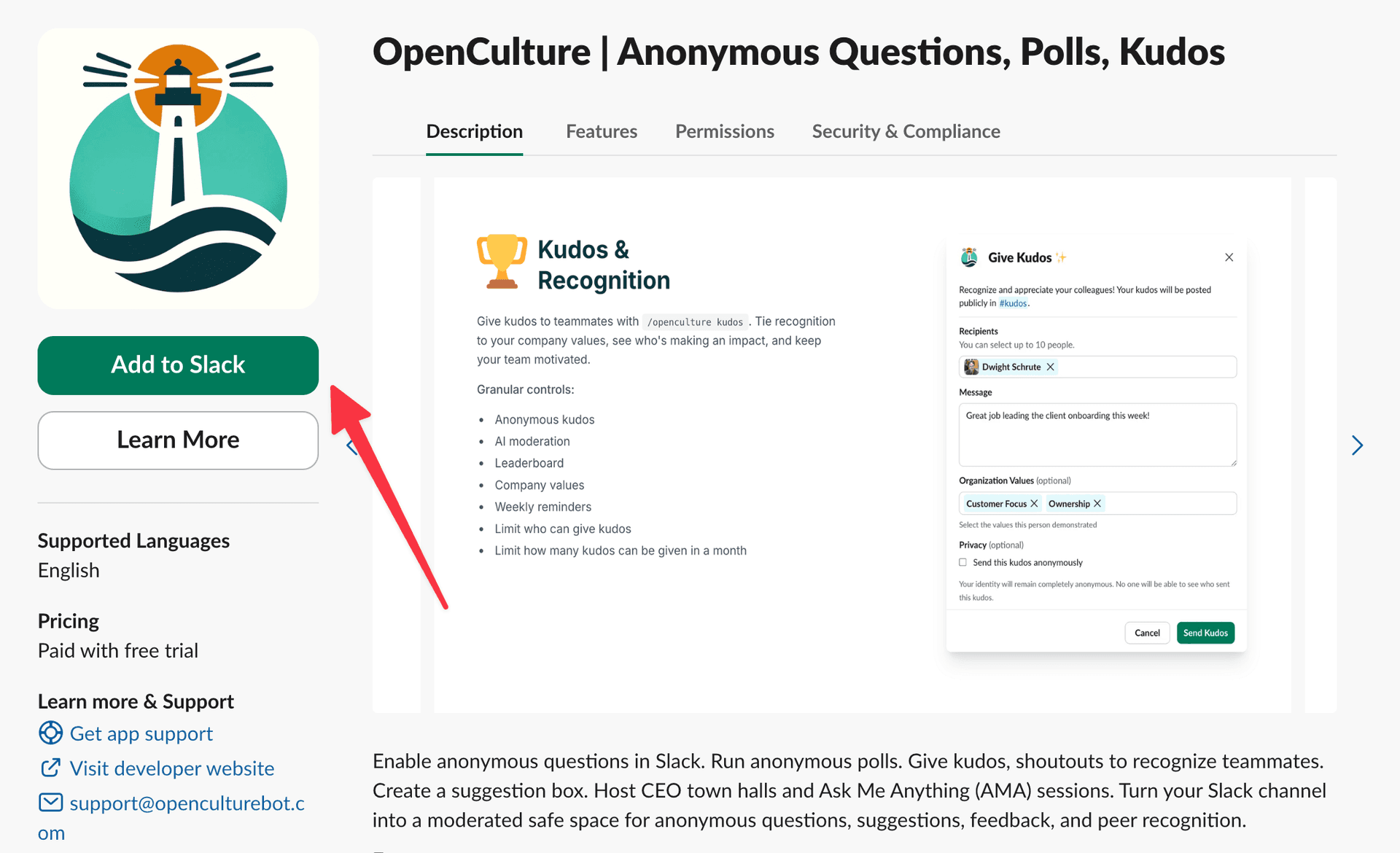Open the #kudos channel link in the dialog
1400x853 pixels.
click(1013, 303)
